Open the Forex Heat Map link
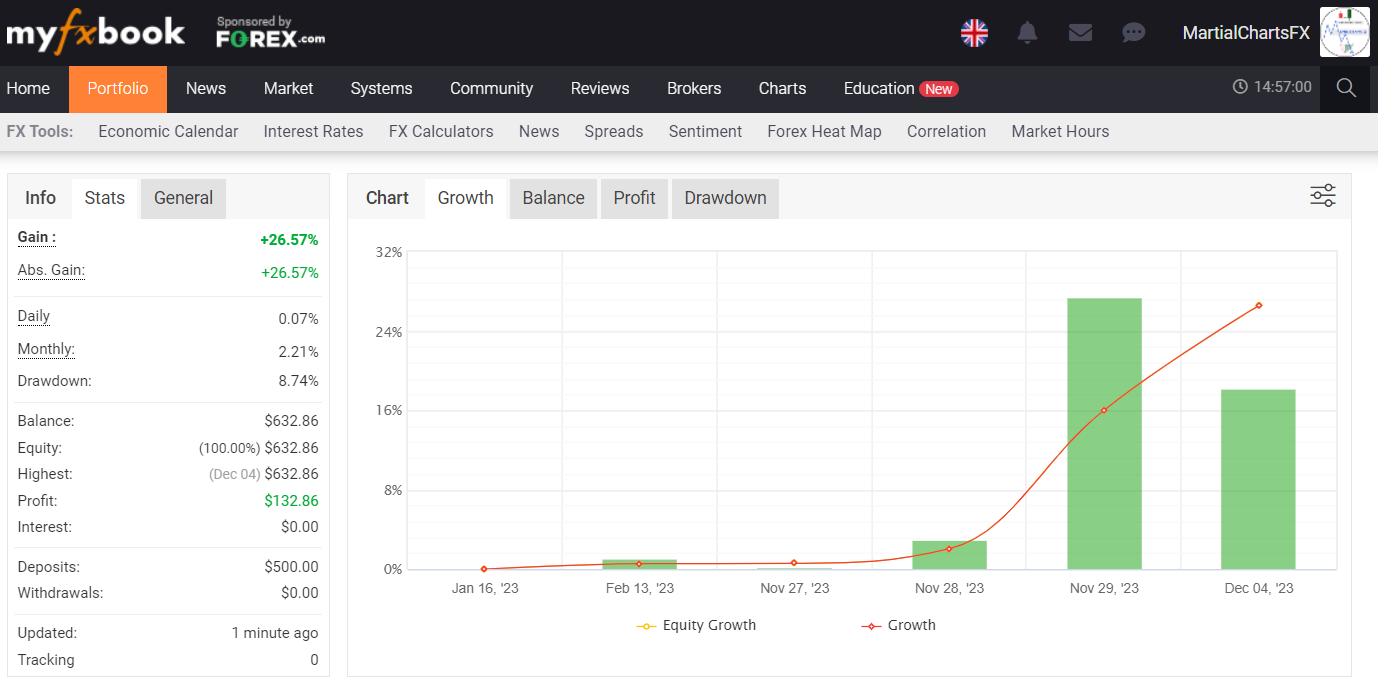Image resolution: width=1378 pixels, height=688 pixels. [824, 131]
